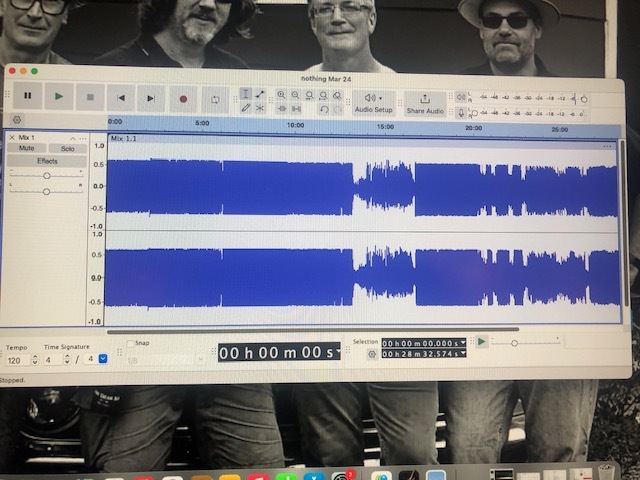Mute the Mix 1 track
This screenshot has height=480, width=640.
pos(27,148)
